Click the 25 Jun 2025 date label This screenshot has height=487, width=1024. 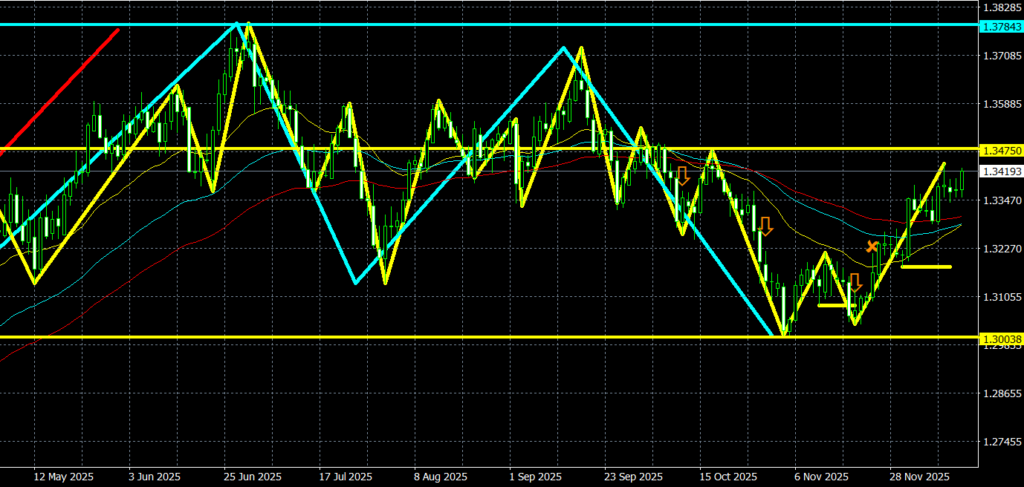pos(252,476)
